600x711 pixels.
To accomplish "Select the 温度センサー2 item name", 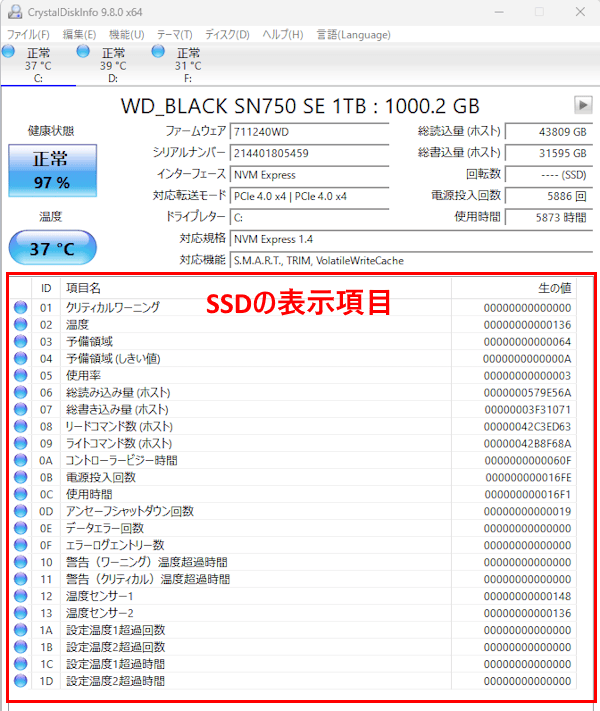I will point(100,613).
